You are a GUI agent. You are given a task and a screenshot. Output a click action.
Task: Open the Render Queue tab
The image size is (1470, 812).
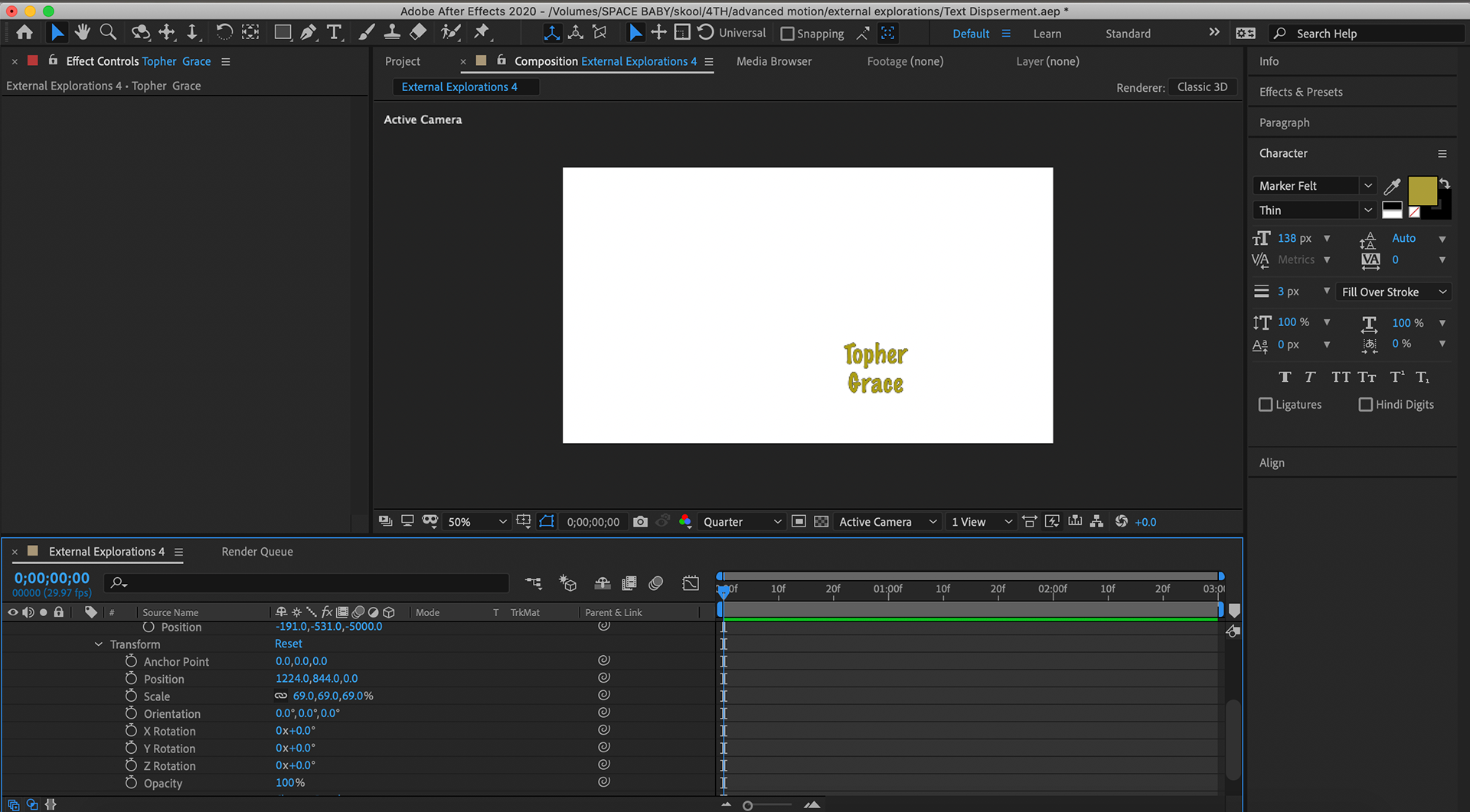257,552
